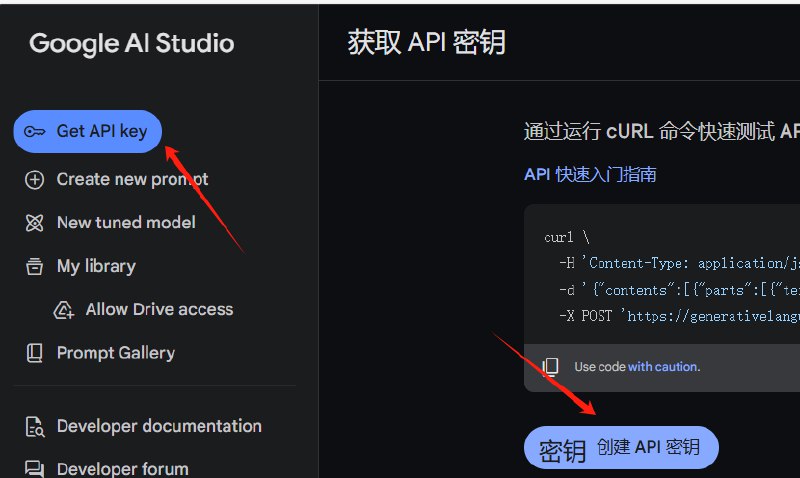
Task: Click the Google AI Studio logo
Action: pos(132,43)
